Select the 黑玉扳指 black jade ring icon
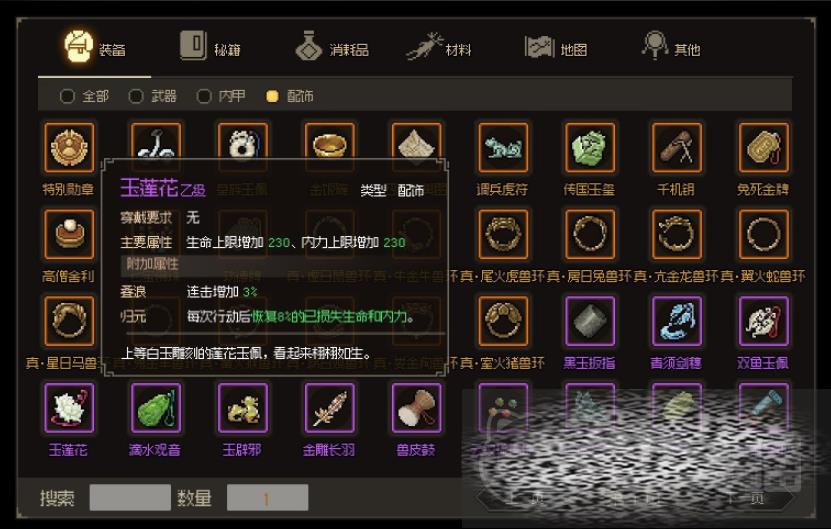 tap(590, 321)
